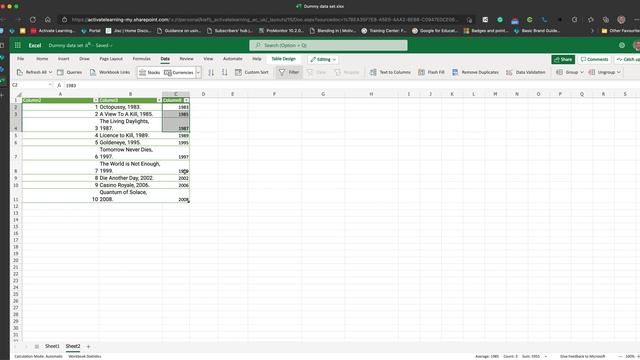Reload the page with the browser refresh icon
The image size is (640, 360).
pyautogui.click(x=33, y=20)
